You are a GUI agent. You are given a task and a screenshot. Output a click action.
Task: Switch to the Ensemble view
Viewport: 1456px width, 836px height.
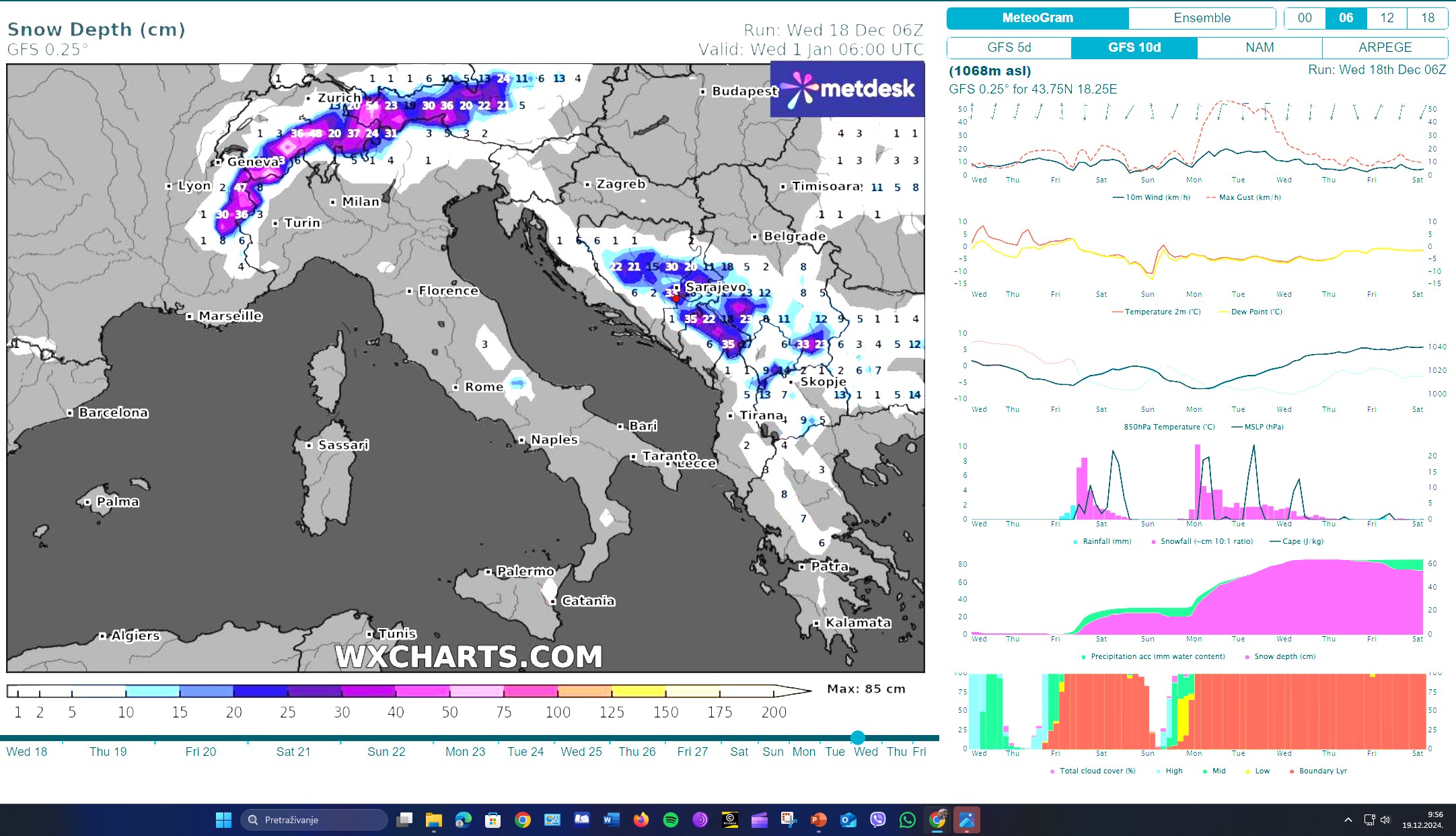click(x=1202, y=18)
